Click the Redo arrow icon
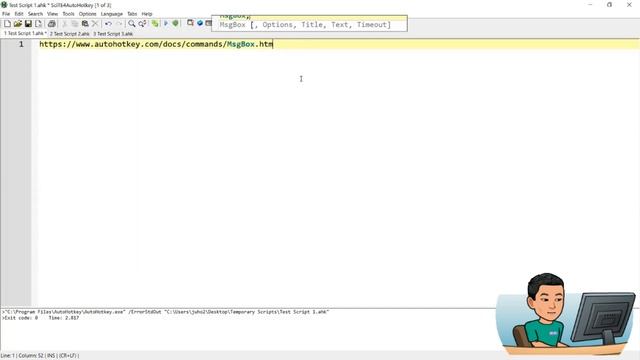 (x=119, y=24)
